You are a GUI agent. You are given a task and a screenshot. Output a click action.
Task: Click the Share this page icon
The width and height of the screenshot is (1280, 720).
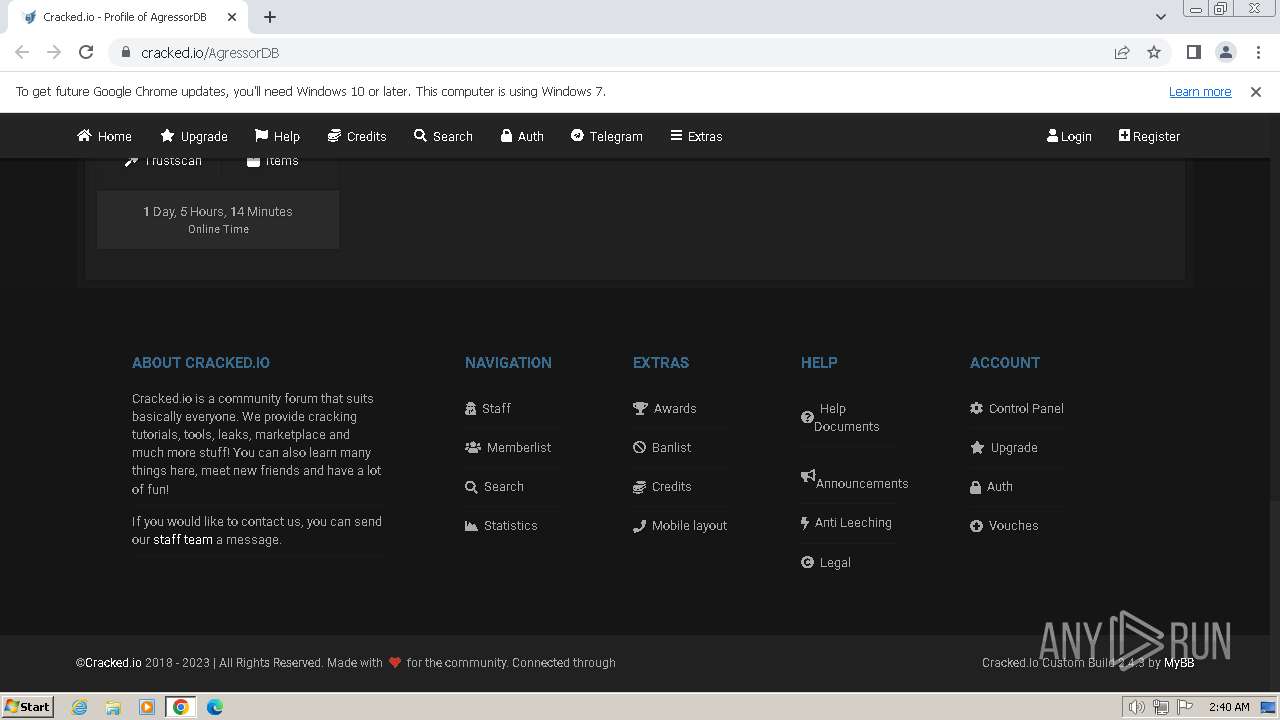pos(1122,52)
